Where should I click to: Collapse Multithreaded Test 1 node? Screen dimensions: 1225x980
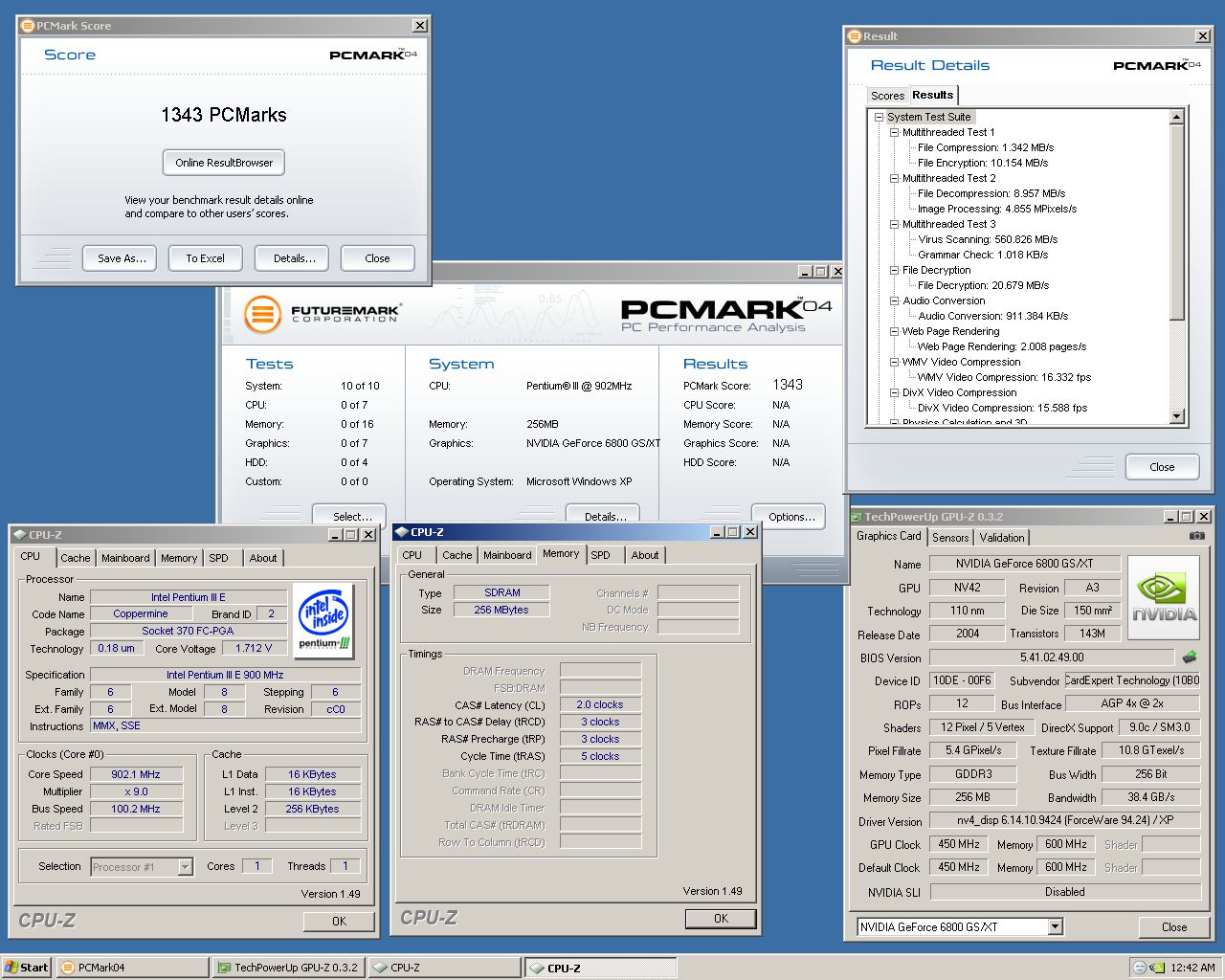894,132
